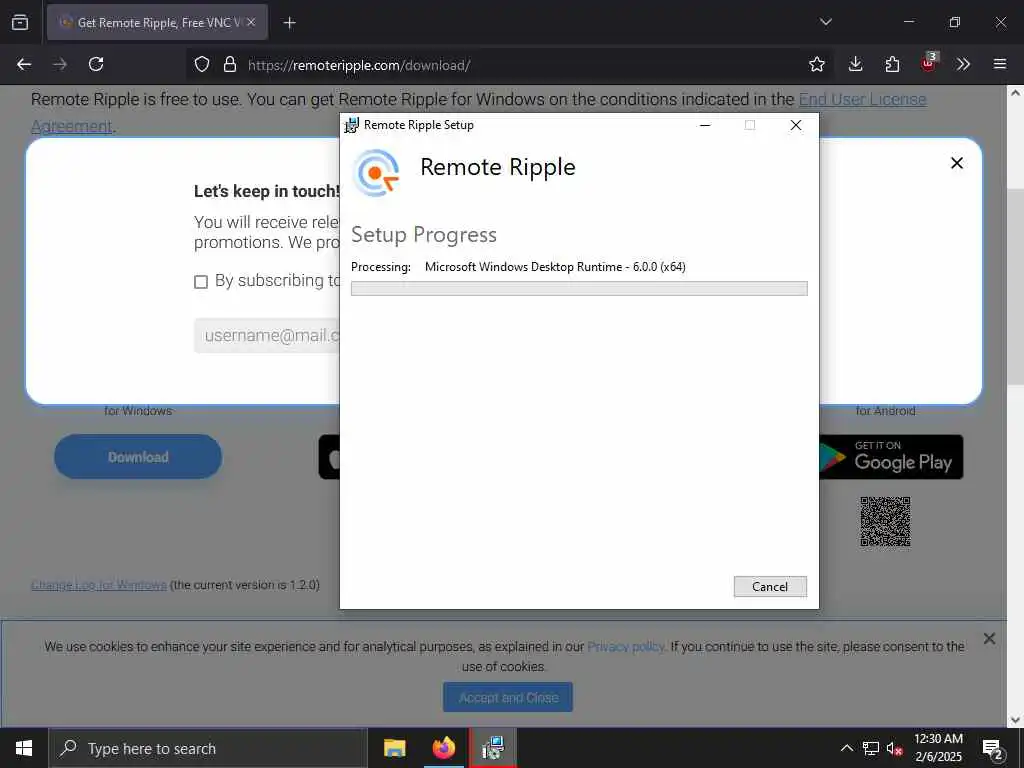
Task: Open Google Play store badge
Action: pos(891,457)
